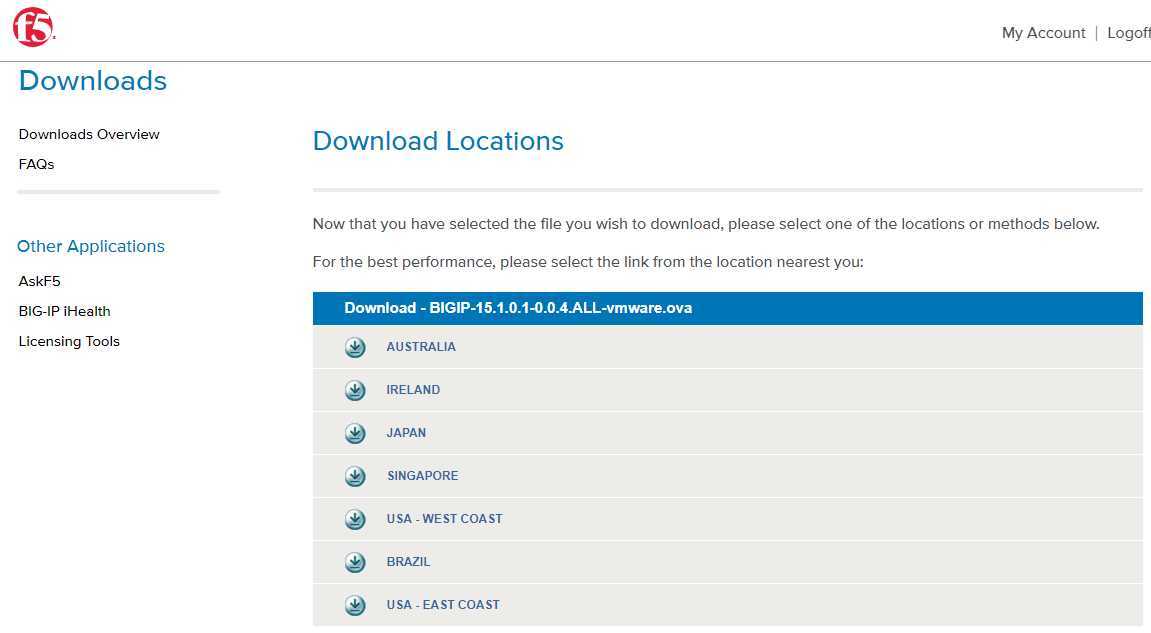Go to AskF5 under Other Applications
This screenshot has height=633, width=1151.
39,281
